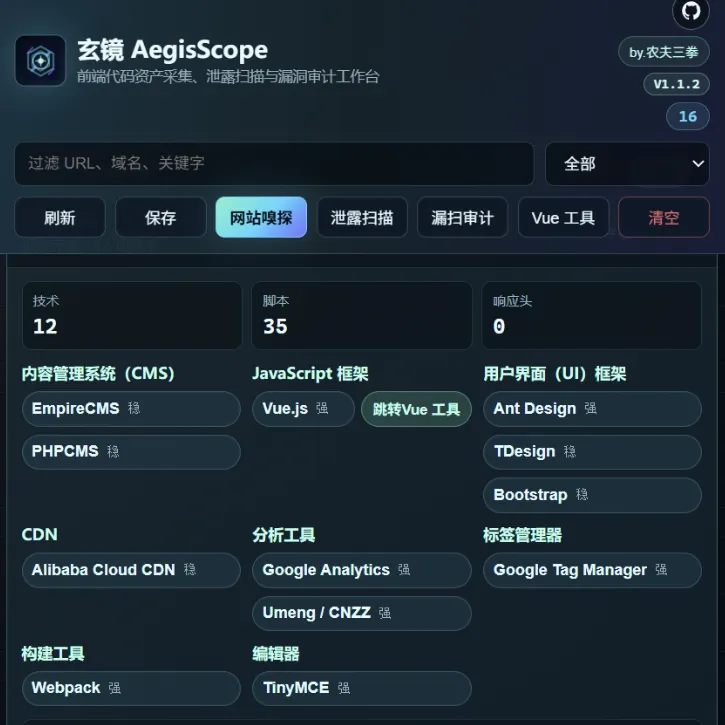Open the filter dropdown showing 全部
The width and height of the screenshot is (725, 725).
627,164
